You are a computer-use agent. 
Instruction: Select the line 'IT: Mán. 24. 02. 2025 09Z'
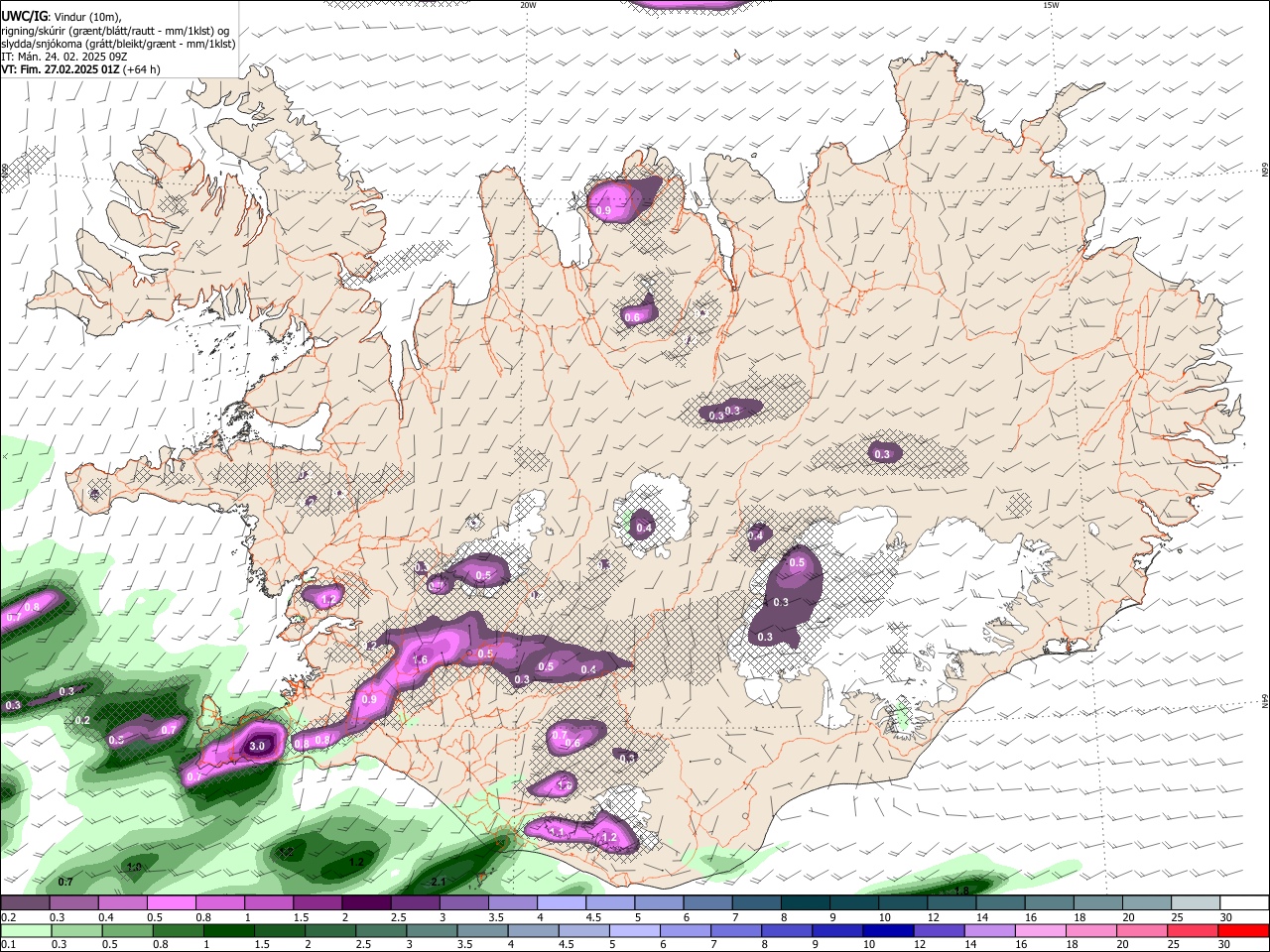(63, 57)
